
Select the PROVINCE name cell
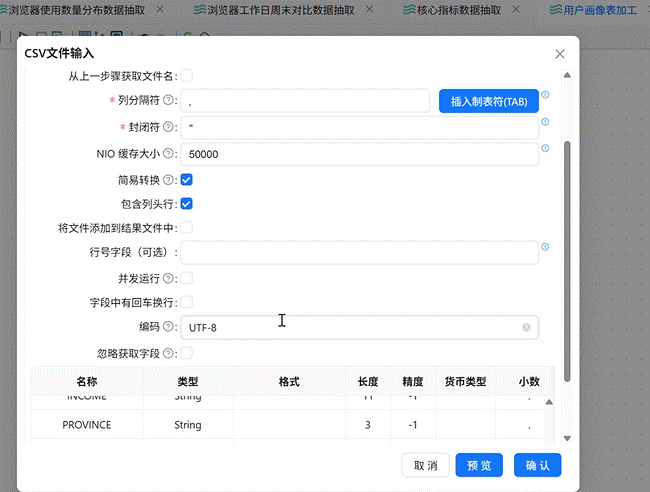pos(87,425)
